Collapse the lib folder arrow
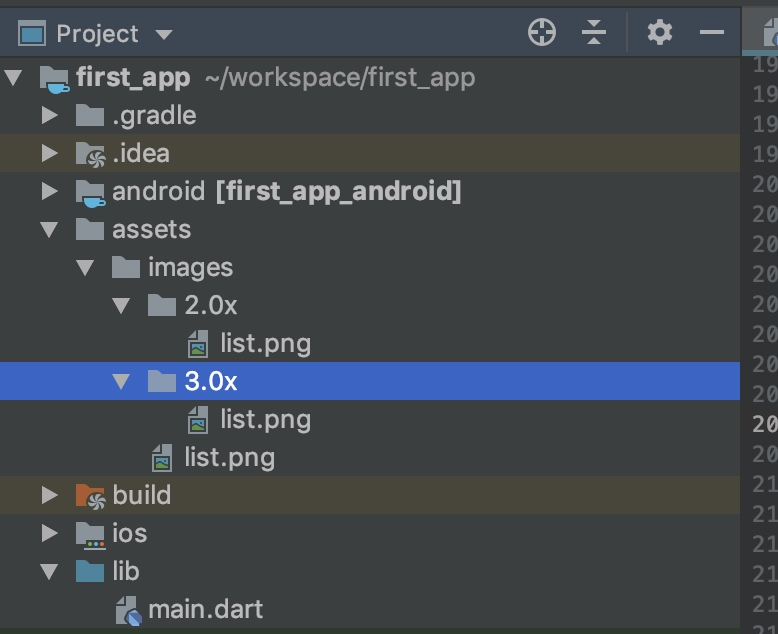This screenshot has height=634, width=778. click(49, 571)
